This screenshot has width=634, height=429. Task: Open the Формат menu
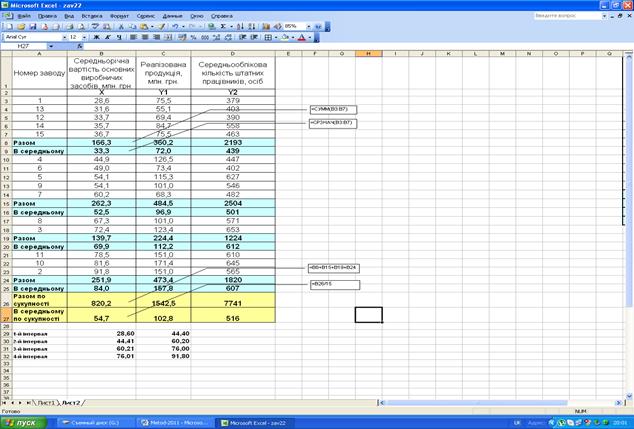point(119,16)
